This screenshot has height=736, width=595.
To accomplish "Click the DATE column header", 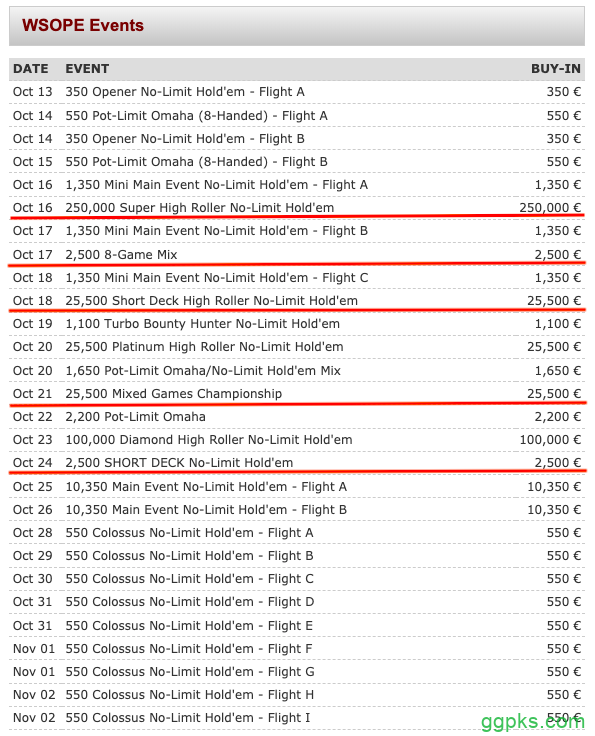I will (x=31, y=69).
